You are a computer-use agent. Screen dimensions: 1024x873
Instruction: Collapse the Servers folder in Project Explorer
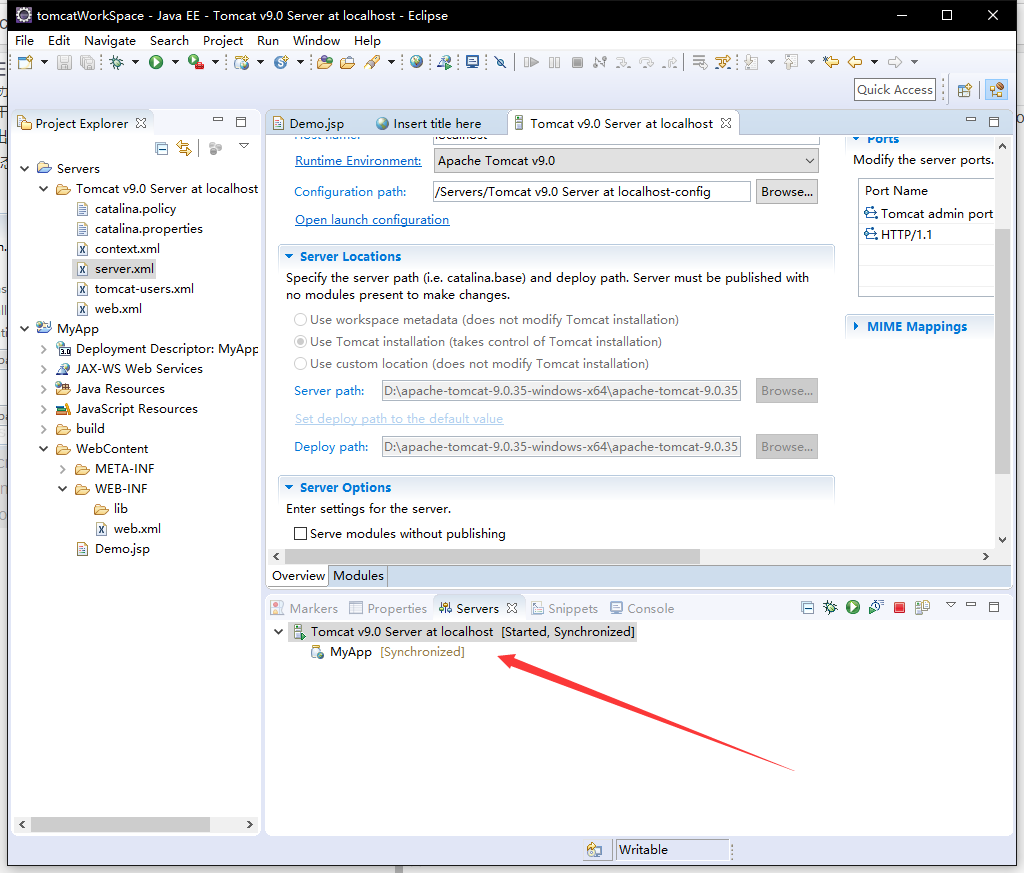[25, 168]
